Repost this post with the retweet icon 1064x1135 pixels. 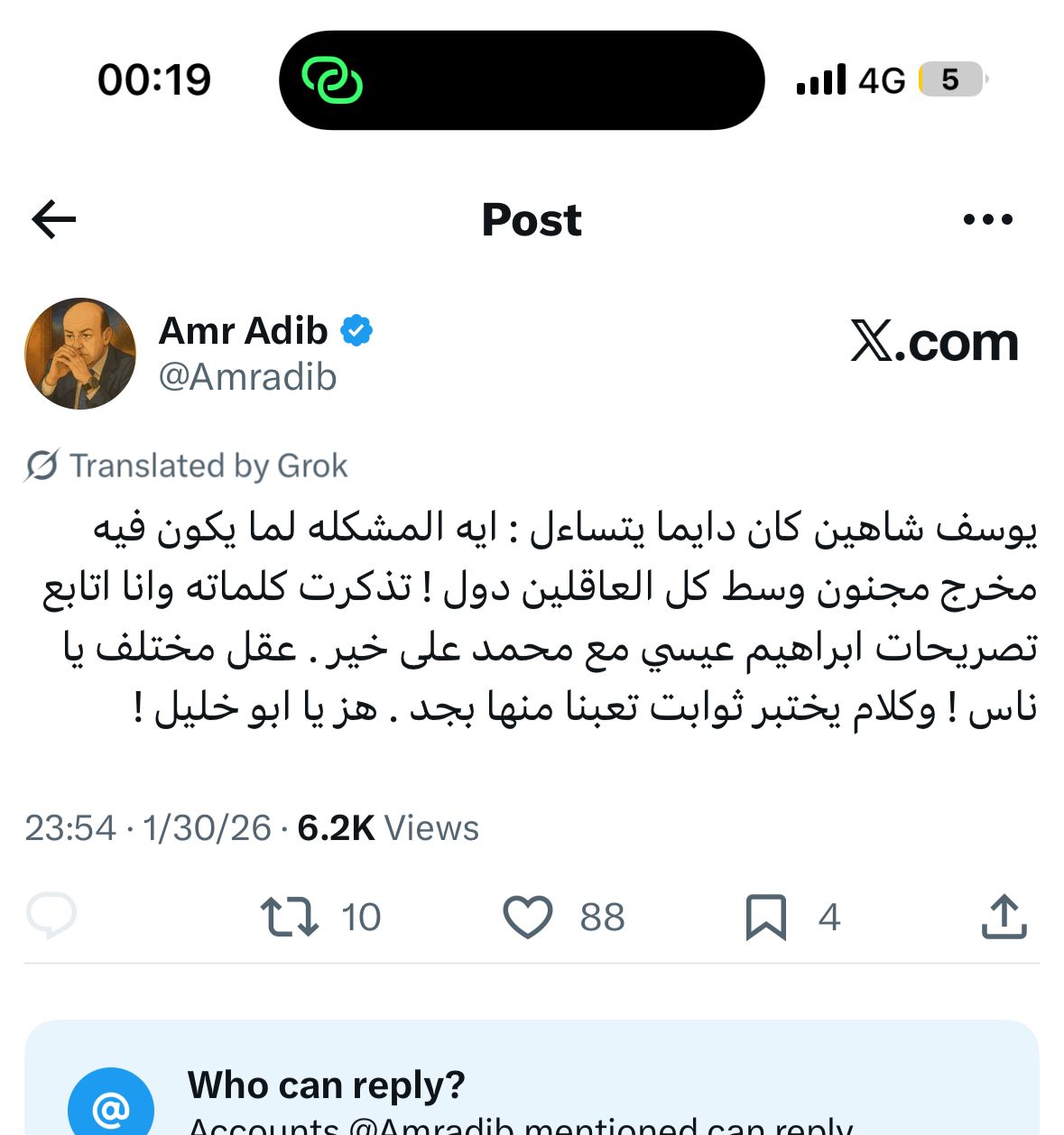click(289, 917)
